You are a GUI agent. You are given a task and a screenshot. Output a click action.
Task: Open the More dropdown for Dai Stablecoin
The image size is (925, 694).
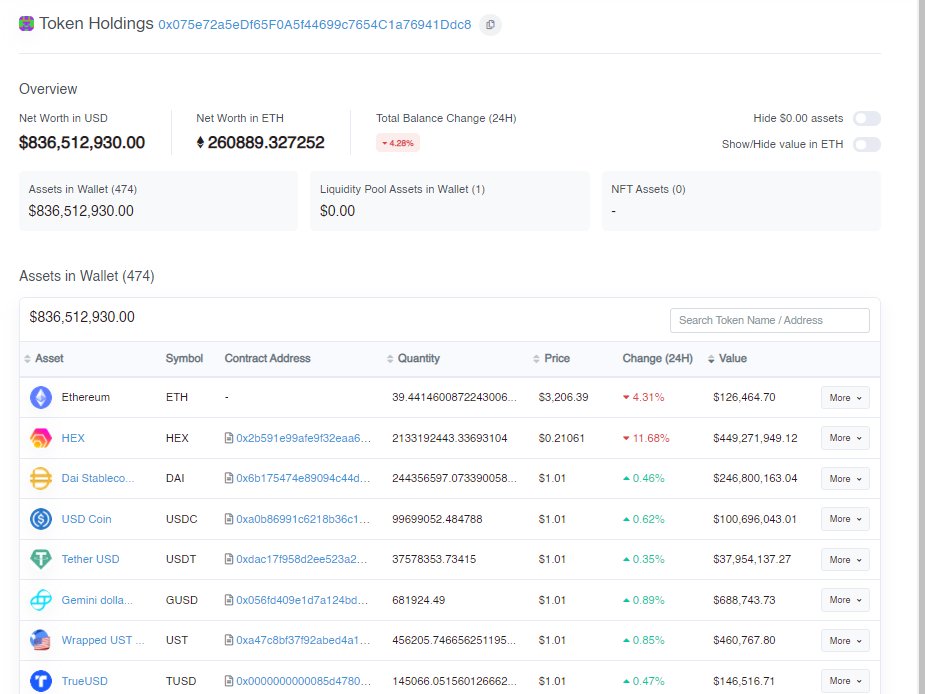(x=845, y=479)
